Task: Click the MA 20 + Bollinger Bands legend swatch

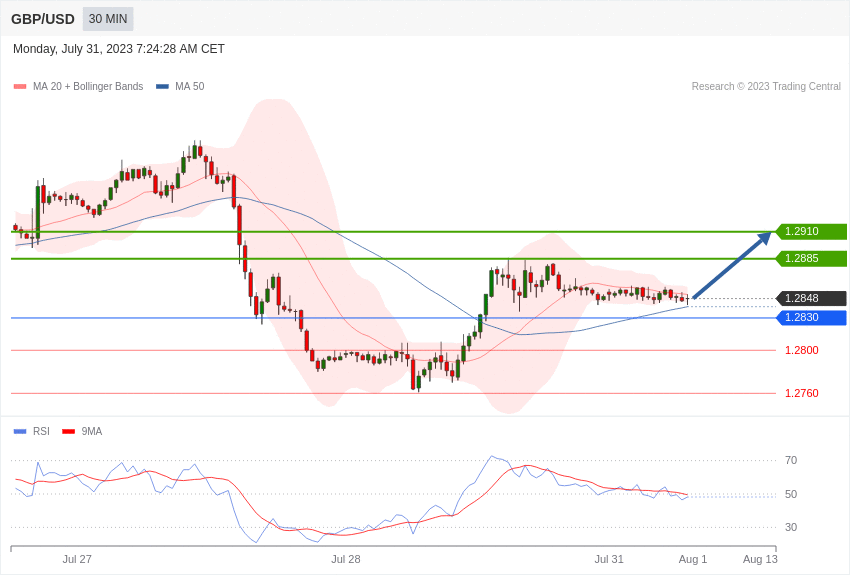Action: point(20,86)
